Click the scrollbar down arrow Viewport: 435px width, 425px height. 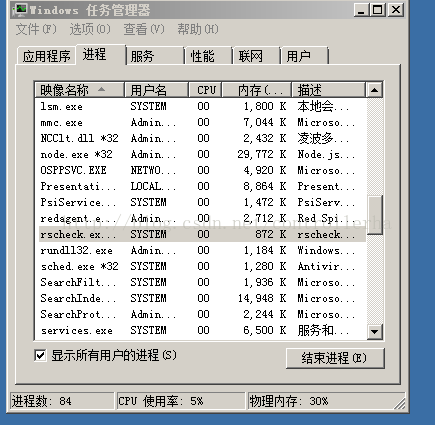(374, 332)
